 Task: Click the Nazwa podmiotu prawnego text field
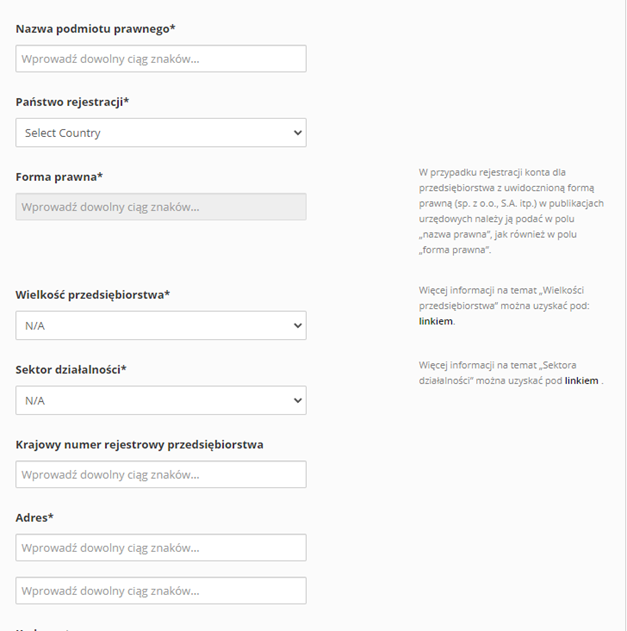pyautogui.click(x=161, y=59)
